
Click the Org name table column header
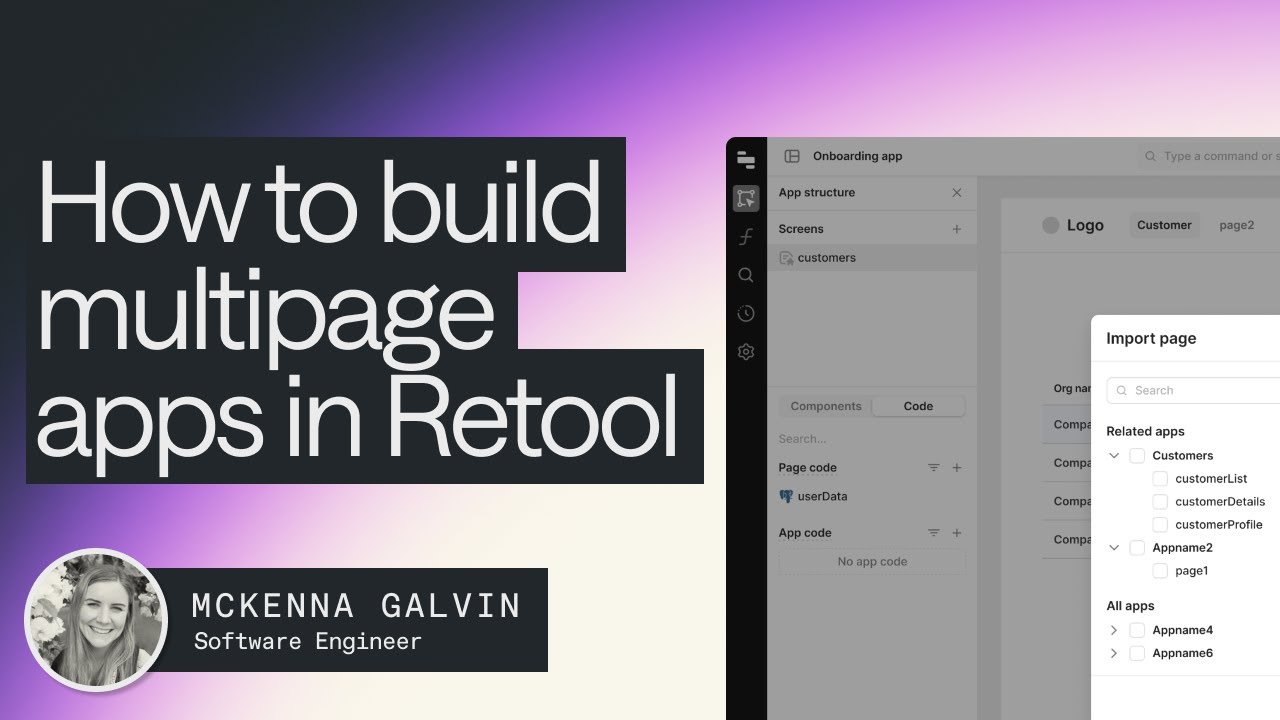click(x=1071, y=388)
